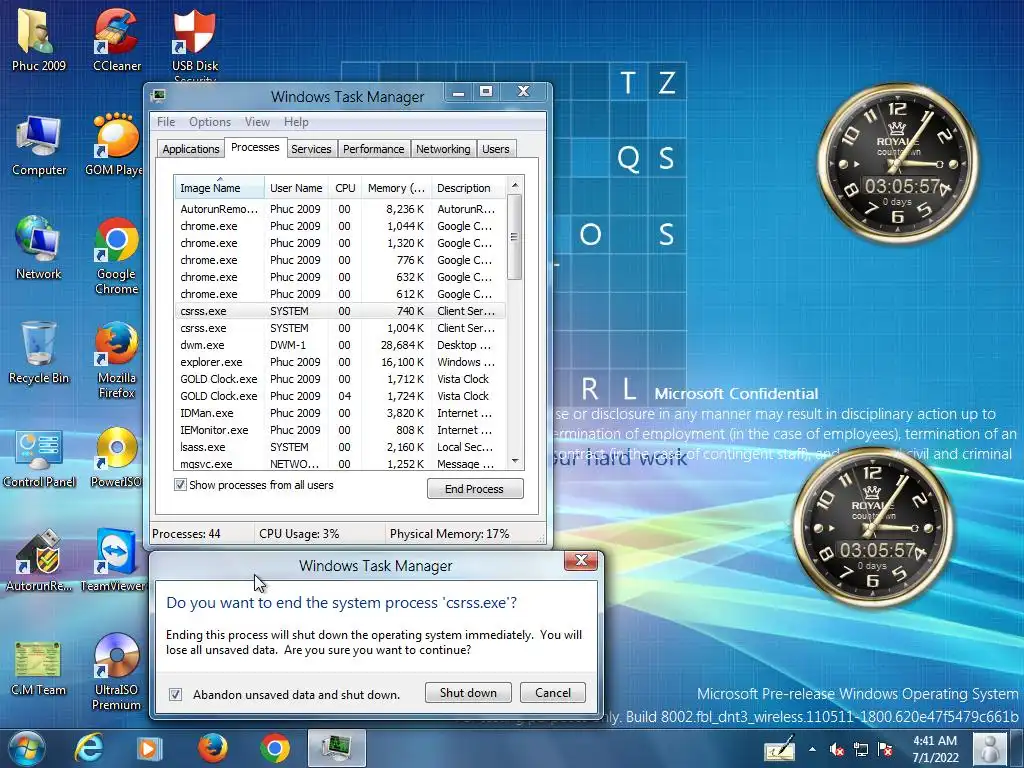Sort by User Name column header
The height and width of the screenshot is (768, 1024).
[x=296, y=188]
